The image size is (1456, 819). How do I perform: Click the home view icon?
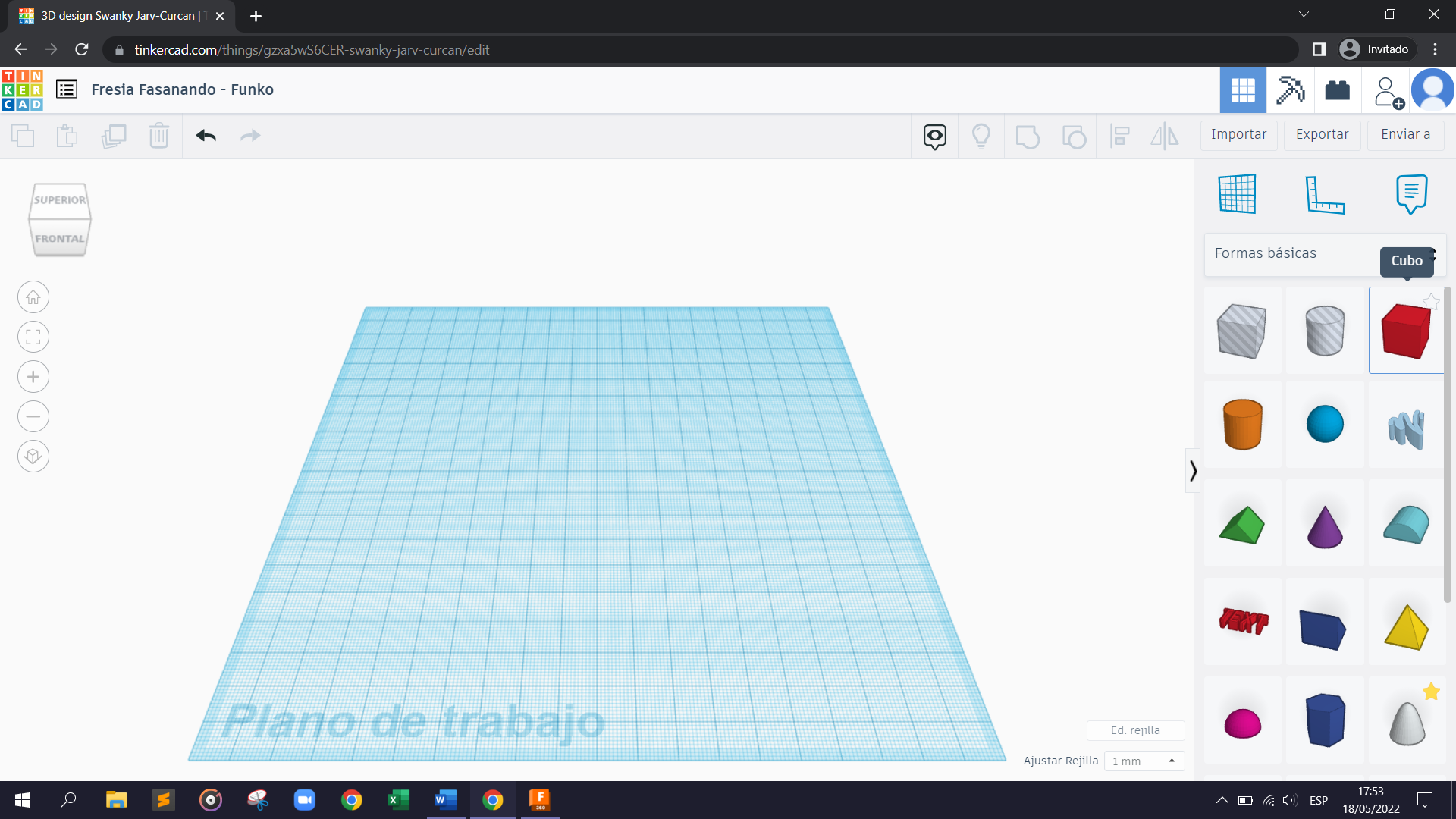(x=33, y=297)
